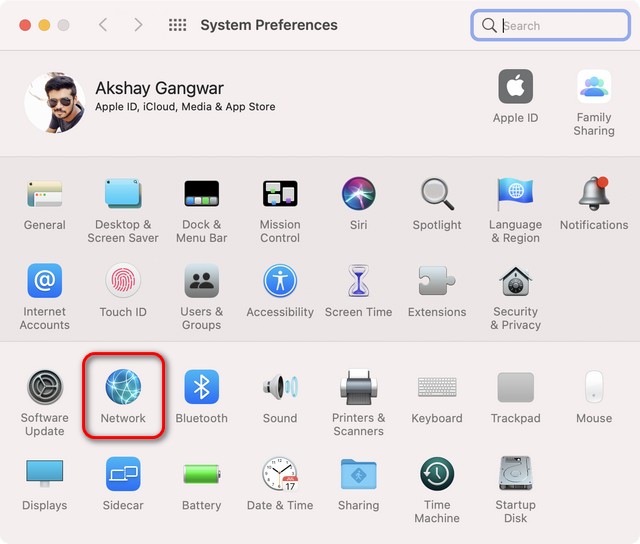This screenshot has height=544, width=640.
Task: Open Family Sharing settings
Action: (593, 88)
